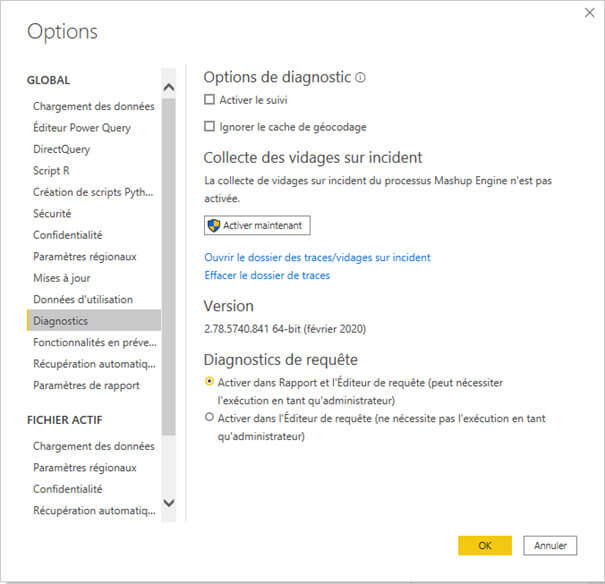Click the sidebar scroll up arrow
The height and width of the screenshot is (584, 605).
(x=169, y=87)
